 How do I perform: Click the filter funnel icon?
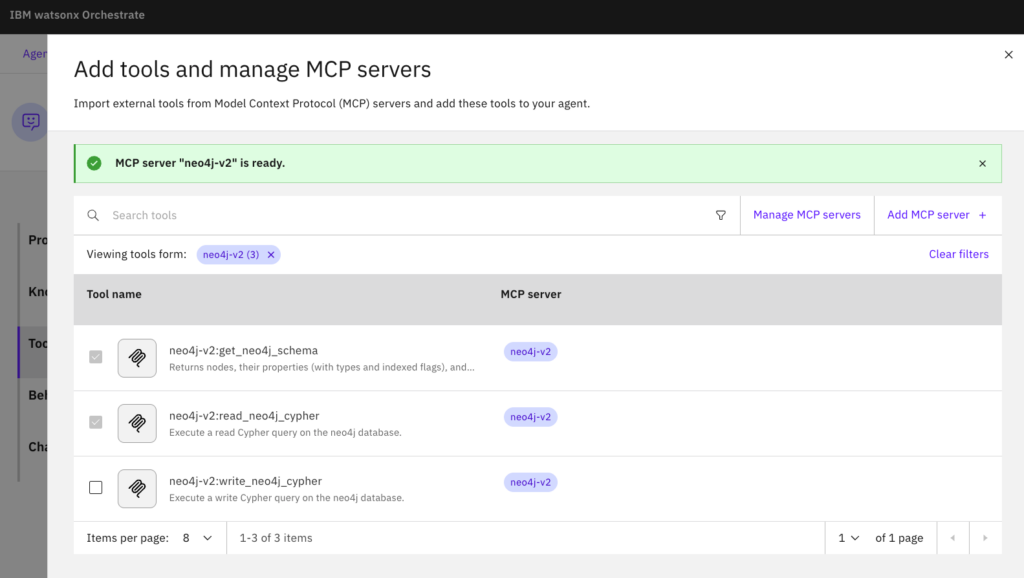pyautogui.click(x=721, y=215)
